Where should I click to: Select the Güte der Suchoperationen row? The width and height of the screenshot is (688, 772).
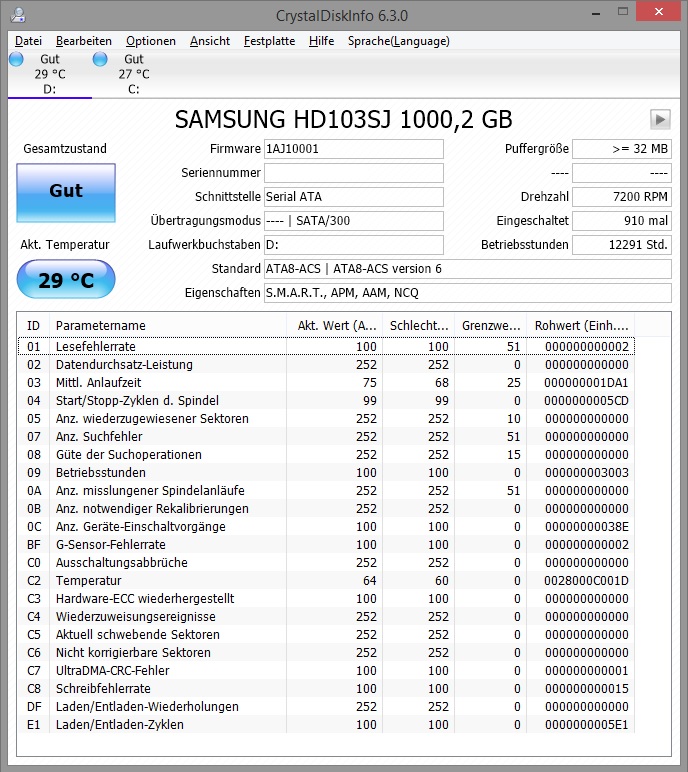coord(327,454)
